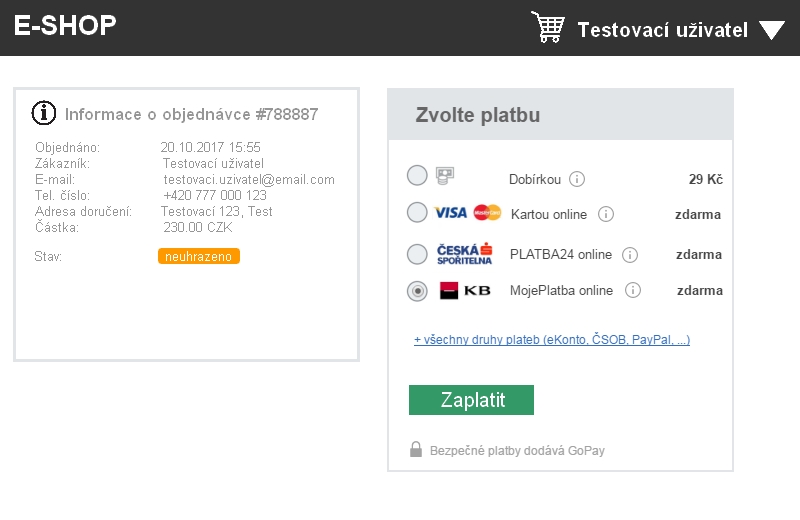
Task: Show info about MojePlatba online payment
Action: pyautogui.click(x=633, y=290)
